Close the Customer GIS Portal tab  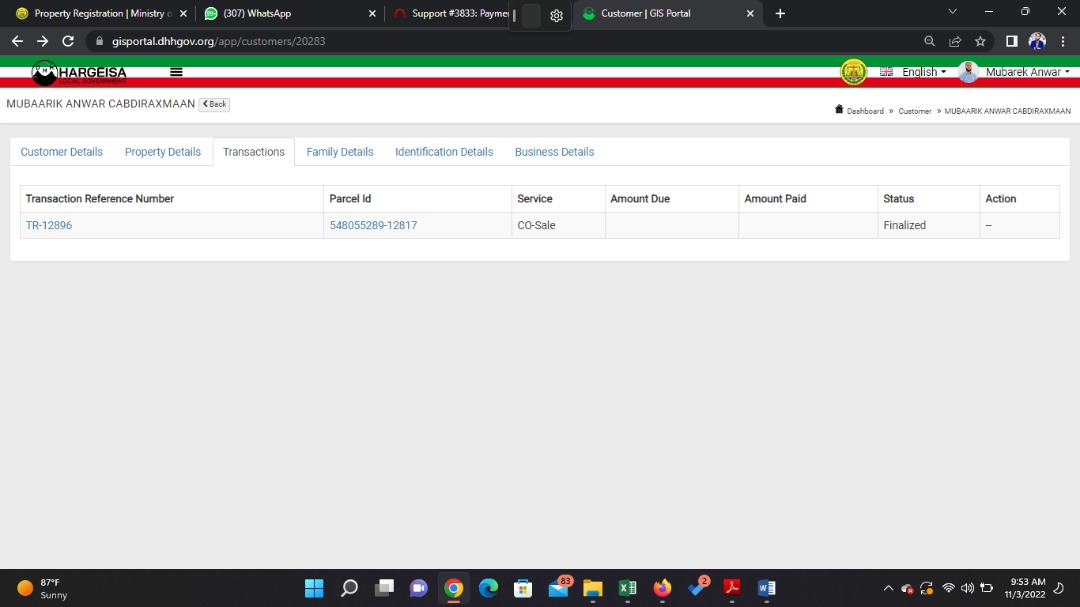point(750,13)
